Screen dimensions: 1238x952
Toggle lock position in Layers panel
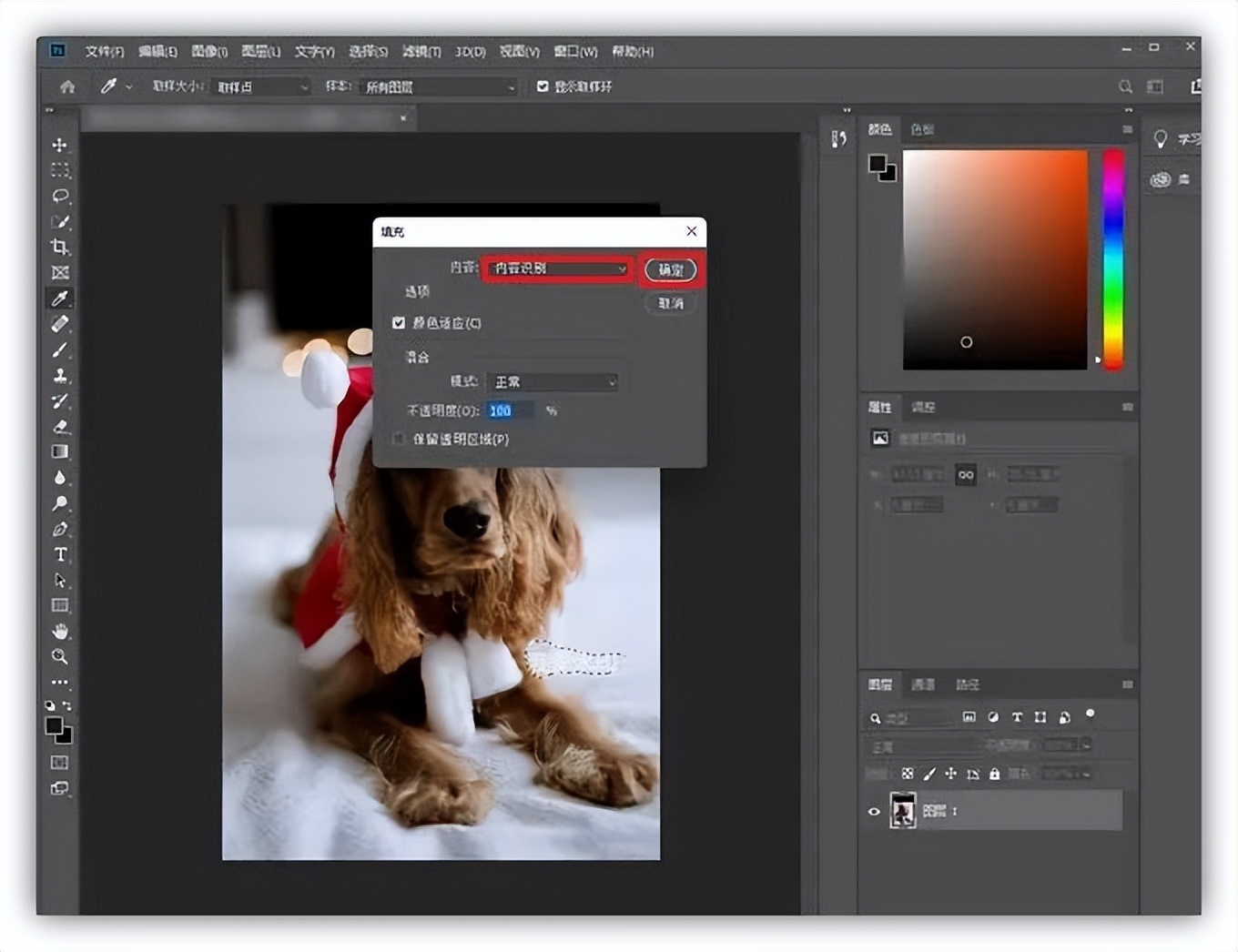(950, 774)
